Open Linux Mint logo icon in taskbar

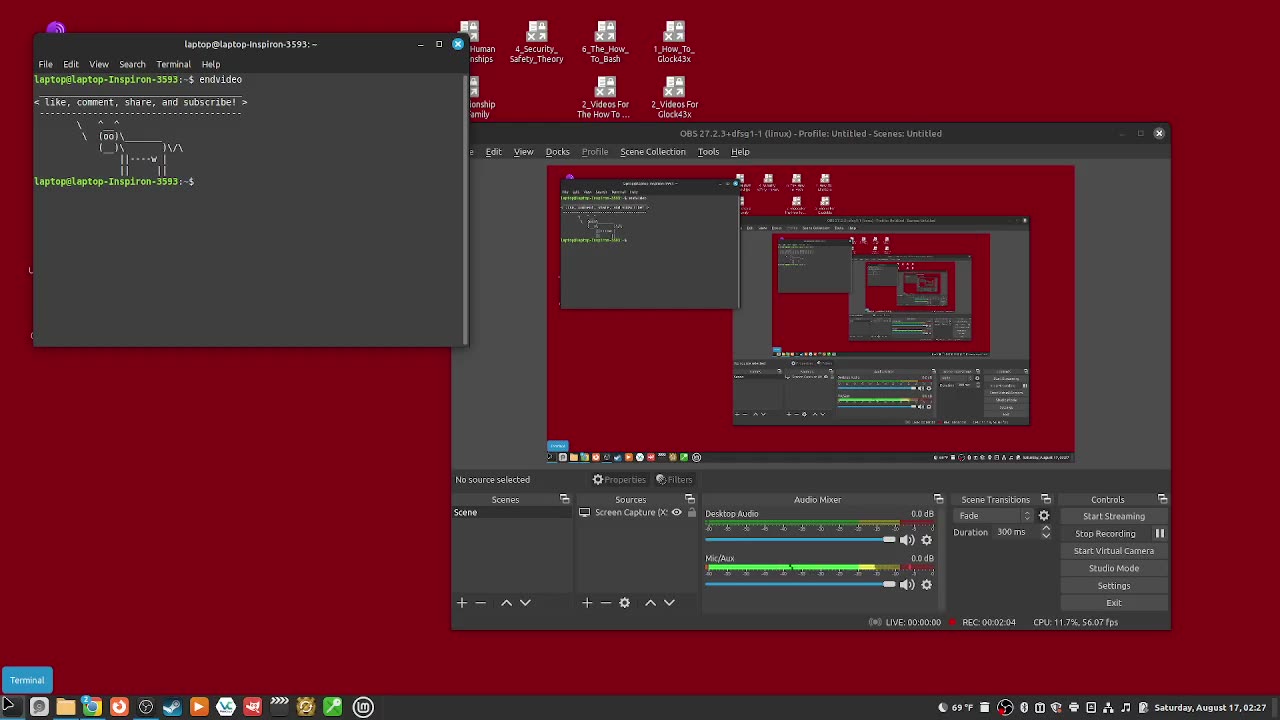tap(363, 708)
